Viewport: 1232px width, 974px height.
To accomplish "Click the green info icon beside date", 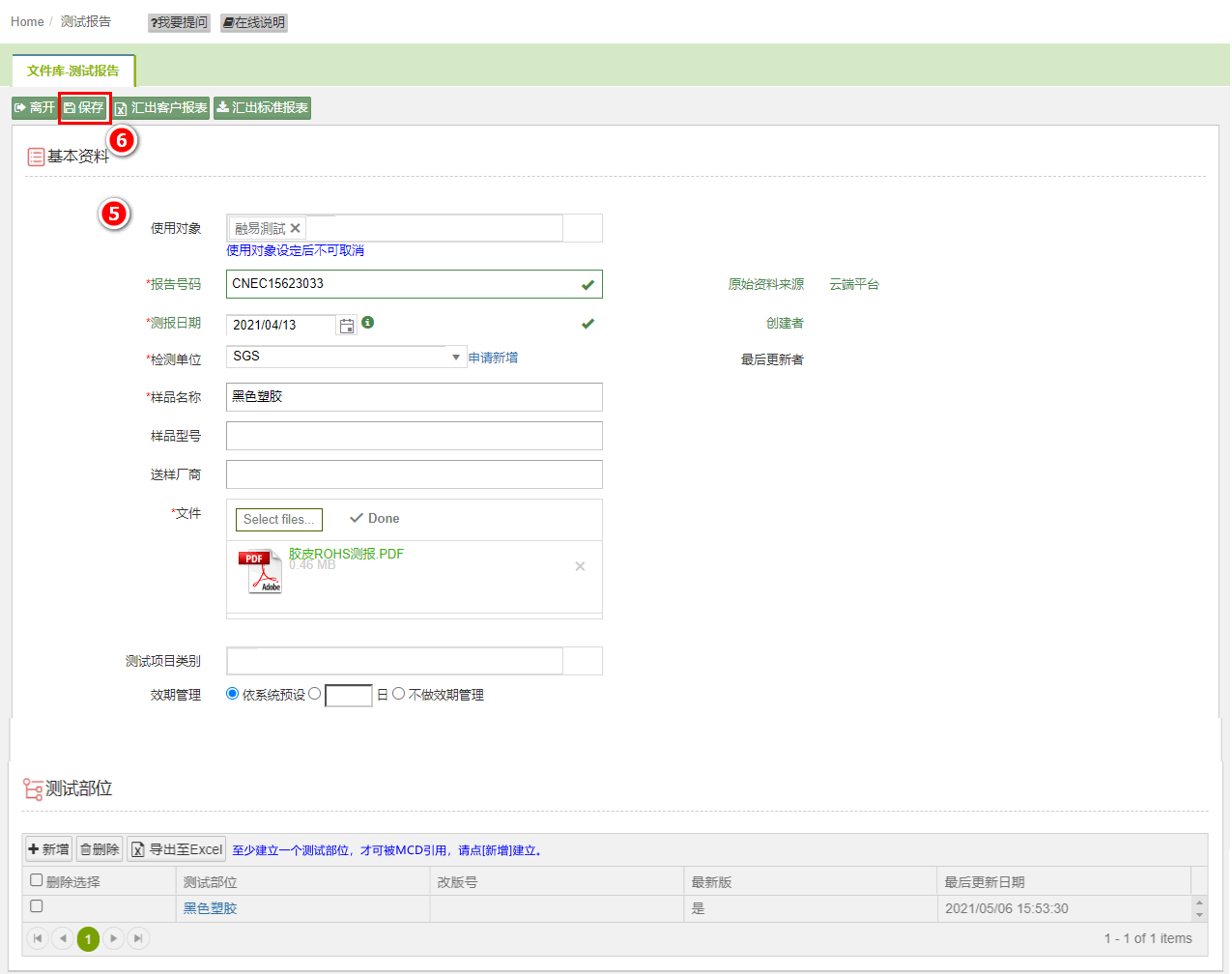I will (368, 323).
